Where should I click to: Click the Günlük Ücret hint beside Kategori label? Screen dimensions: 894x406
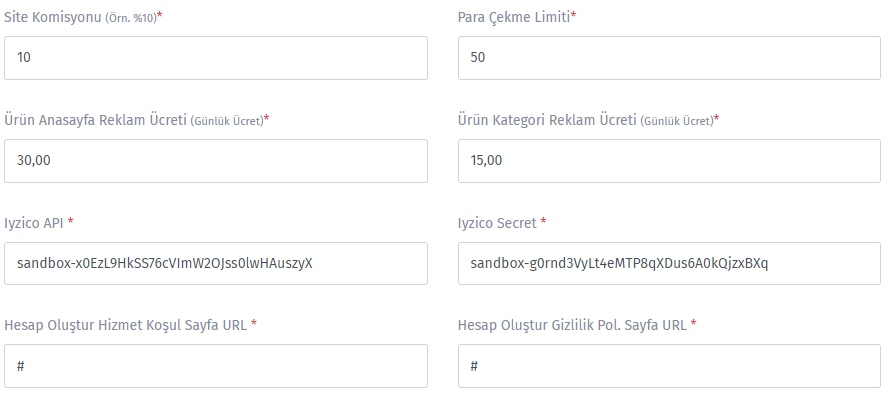tap(677, 121)
